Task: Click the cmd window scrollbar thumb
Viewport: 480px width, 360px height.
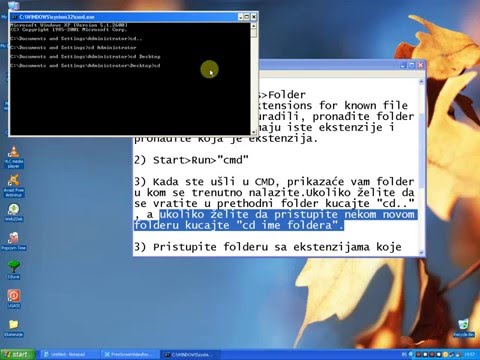Action: coord(254,33)
